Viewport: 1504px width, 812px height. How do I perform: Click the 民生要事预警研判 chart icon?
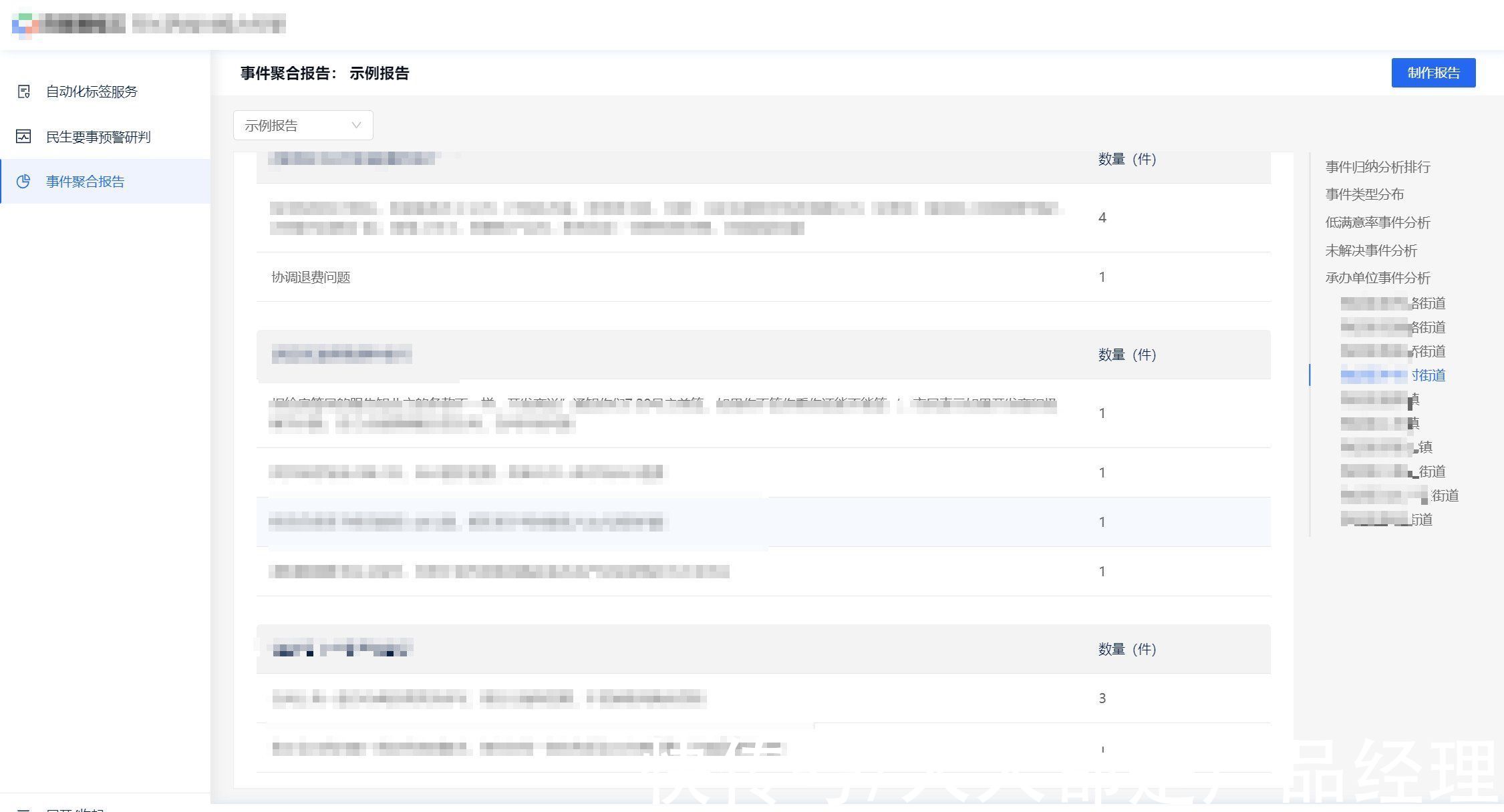pyautogui.click(x=23, y=136)
